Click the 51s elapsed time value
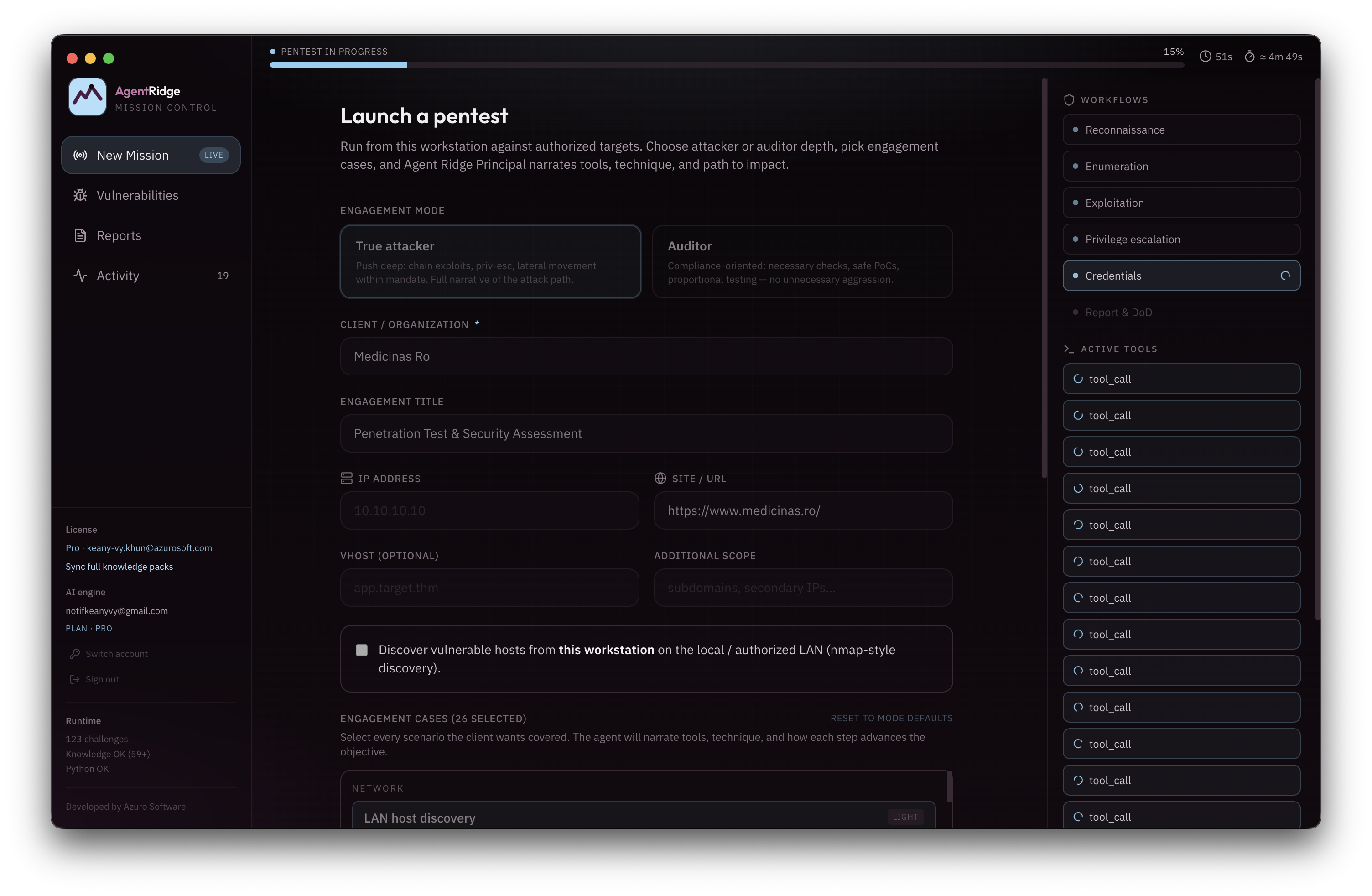Screen dimensions: 1372x896 1223,57
